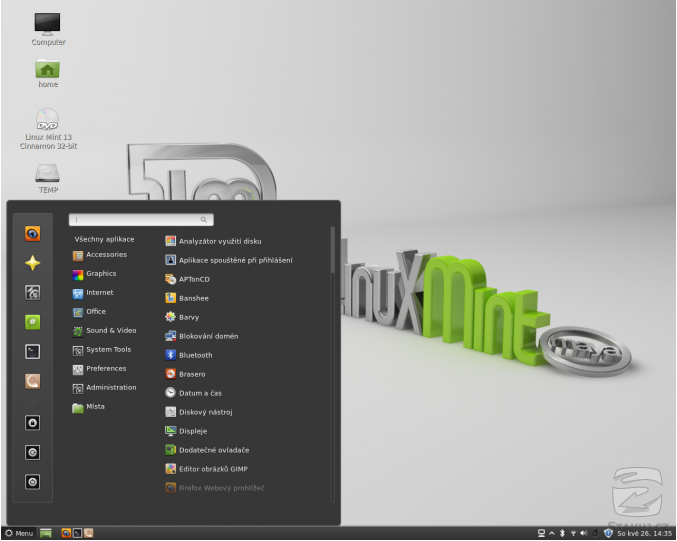Image resolution: width=677 pixels, height=541 pixels.
Task: Open Datum a čas settings
Action: pyautogui.click(x=193, y=393)
